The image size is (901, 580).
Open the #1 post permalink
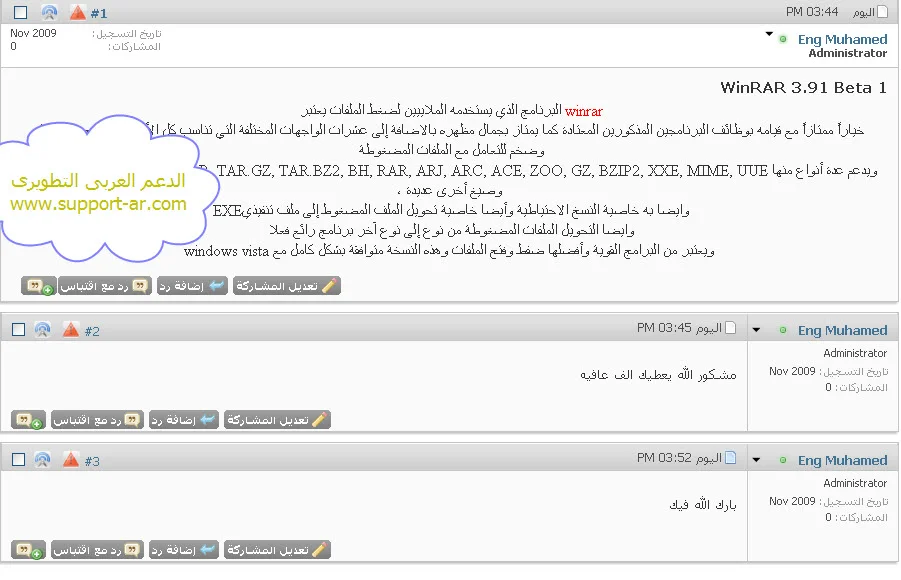coord(99,14)
